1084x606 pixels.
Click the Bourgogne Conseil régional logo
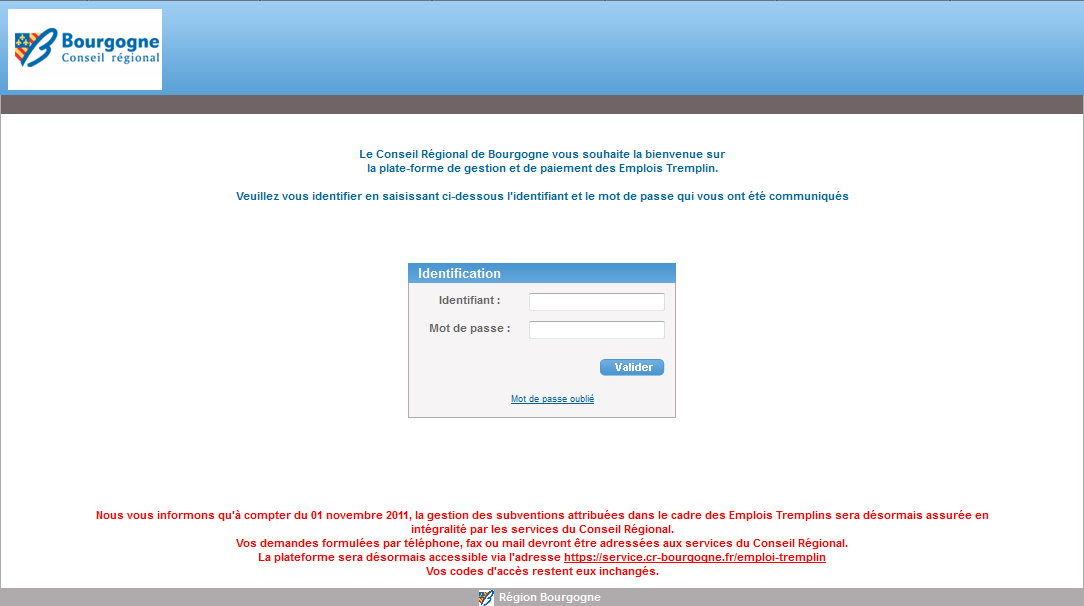85,50
